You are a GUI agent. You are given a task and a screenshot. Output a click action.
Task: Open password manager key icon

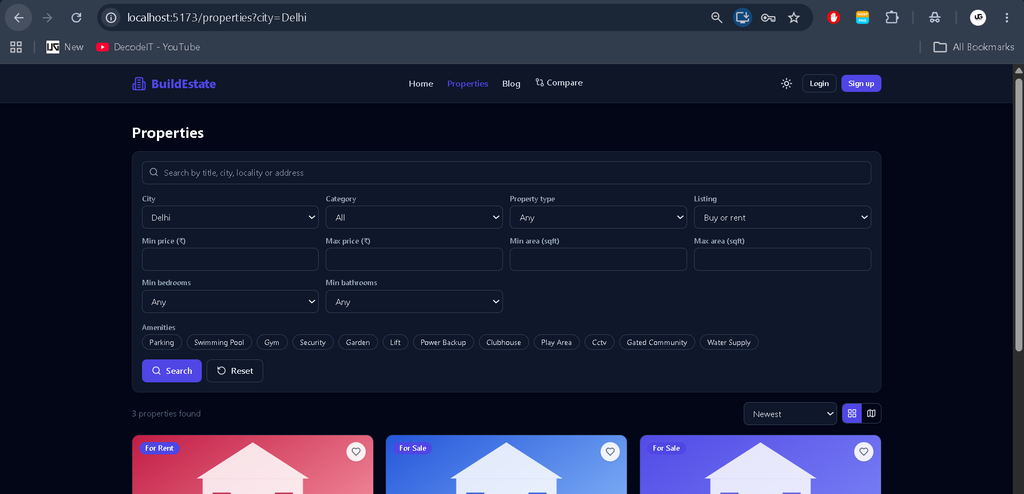[768, 18]
